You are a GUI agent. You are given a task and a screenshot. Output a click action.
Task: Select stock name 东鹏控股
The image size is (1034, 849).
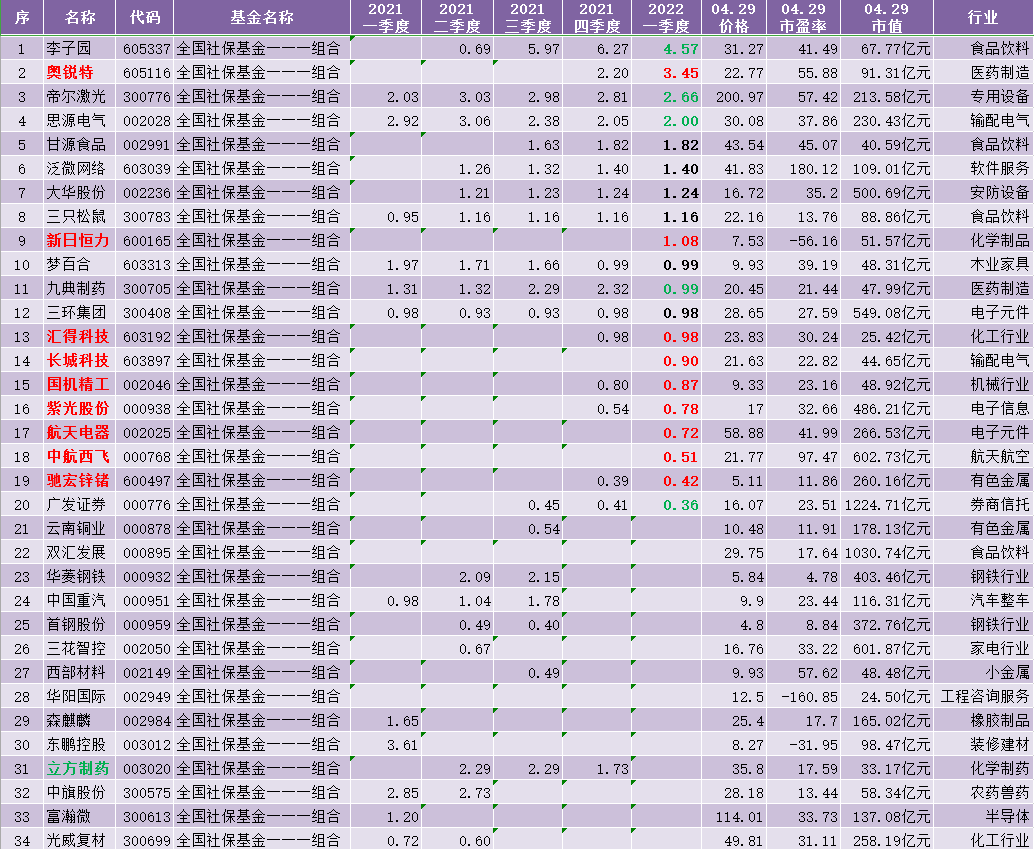76,744
